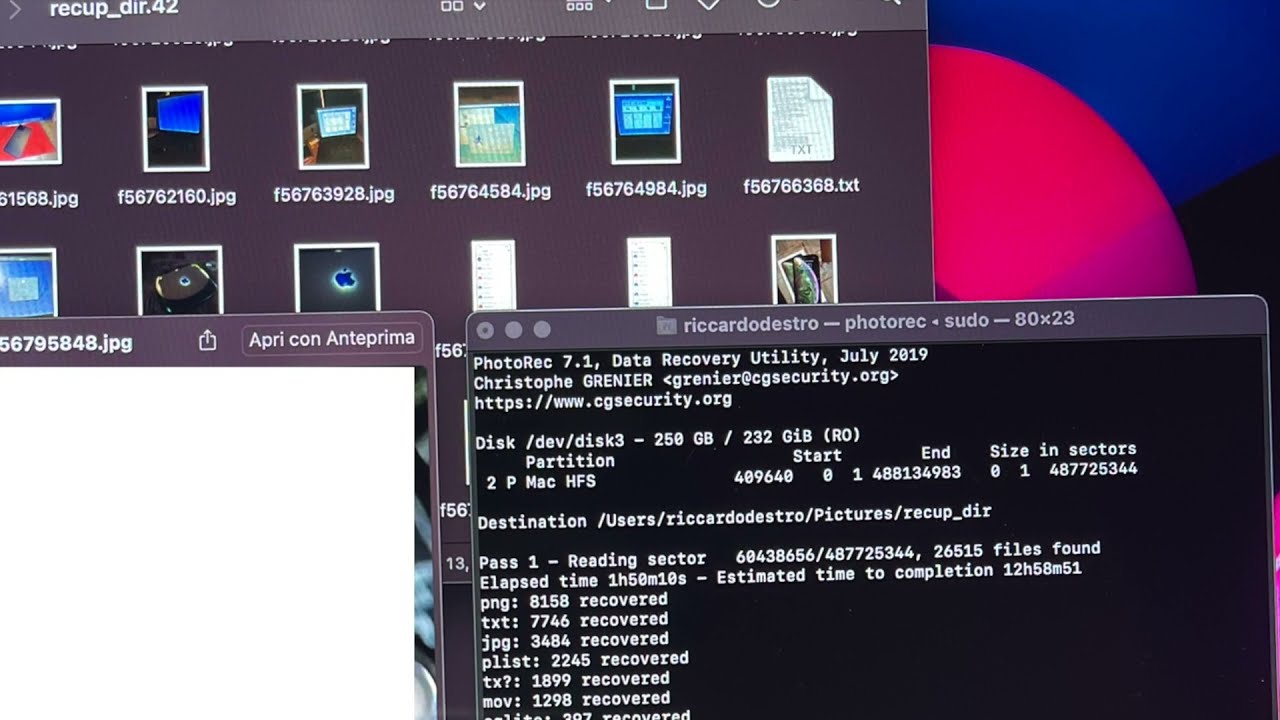Click the folder proxy icon in Terminal title bar

(x=666, y=325)
